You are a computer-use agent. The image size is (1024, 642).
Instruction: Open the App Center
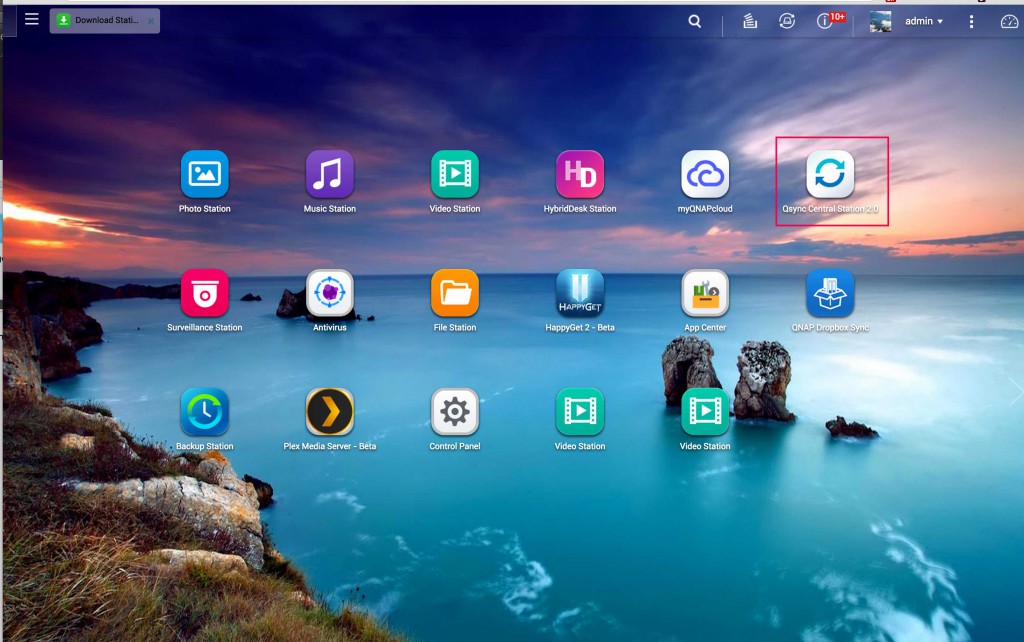click(x=705, y=294)
